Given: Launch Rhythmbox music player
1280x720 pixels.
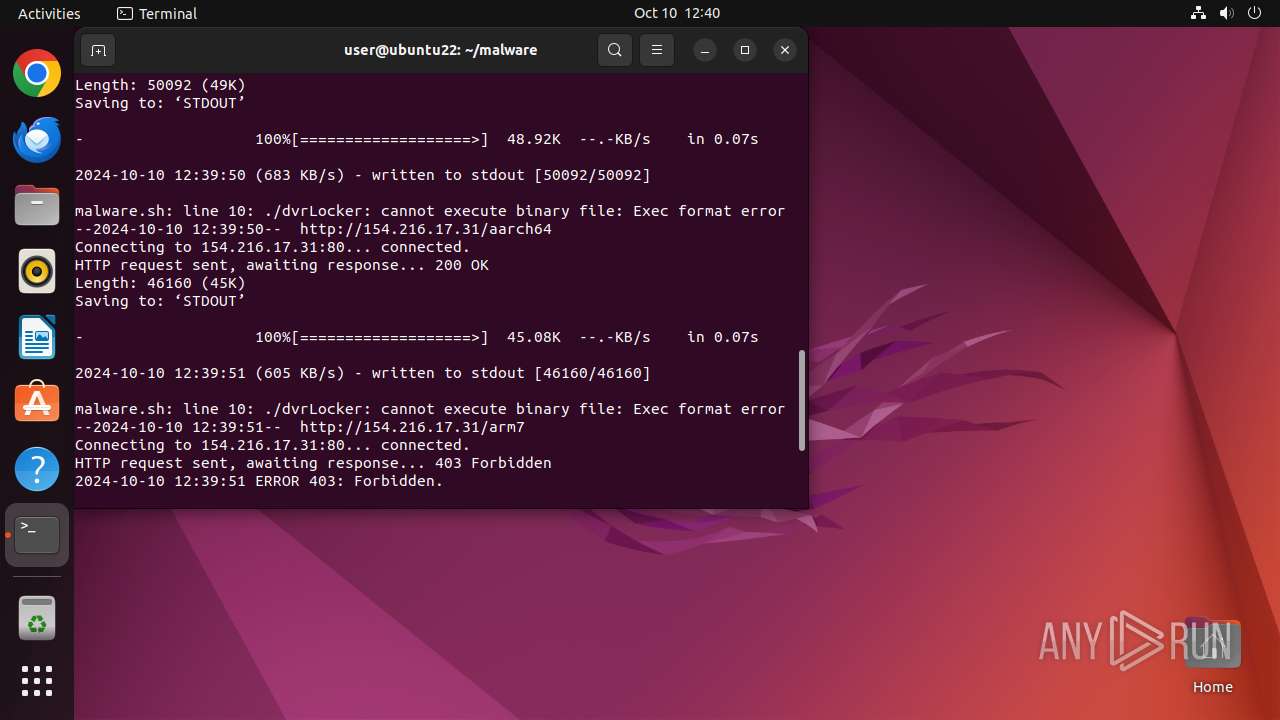Looking at the screenshot, I should (37, 271).
